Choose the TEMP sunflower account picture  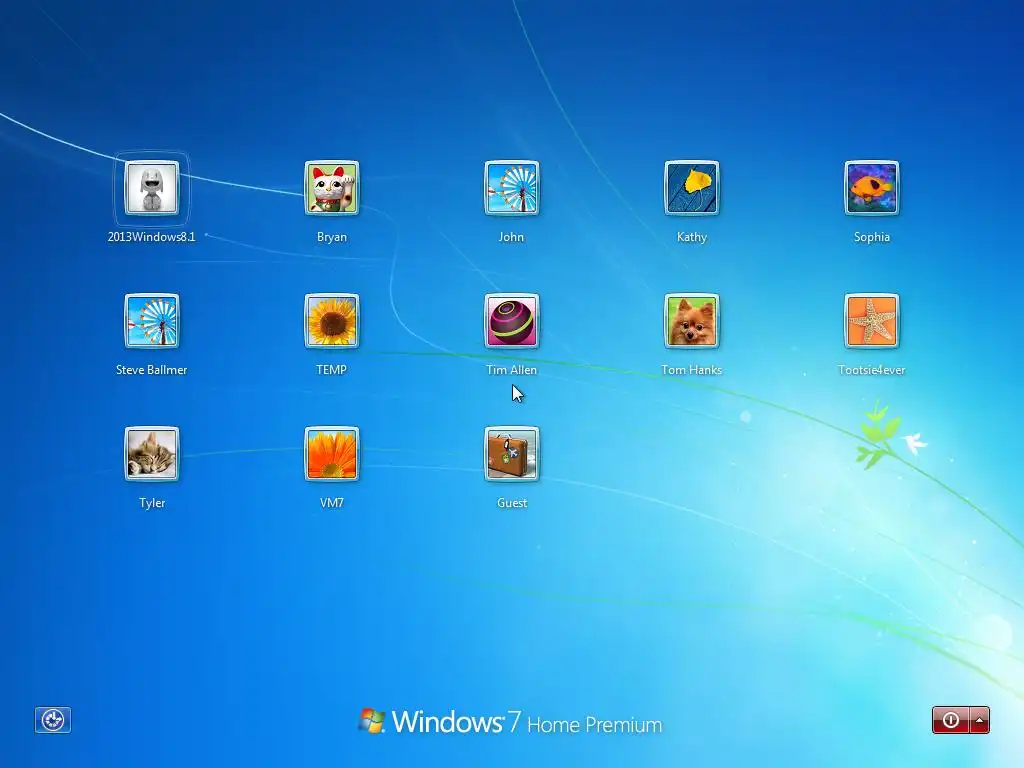(332, 321)
